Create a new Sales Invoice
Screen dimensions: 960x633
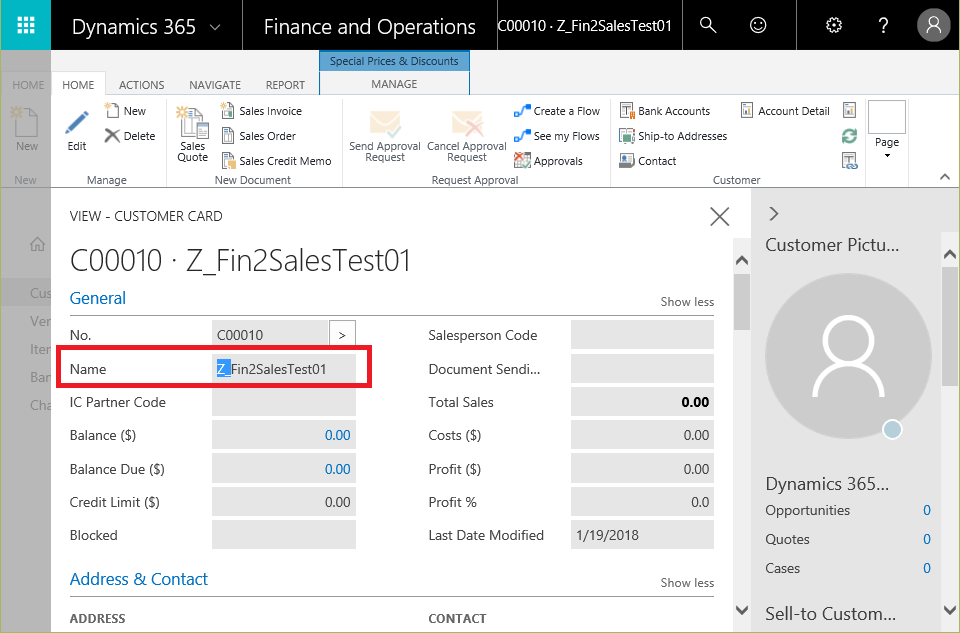(x=261, y=111)
